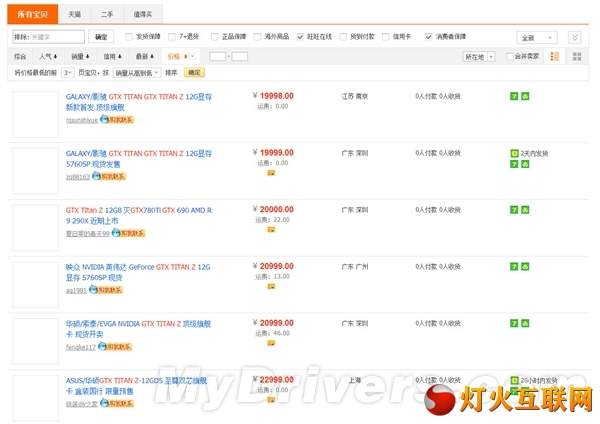Click Wangwang chat icon for seller njsunshiyue
This screenshot has height=424, width=600.
(117, 120)
